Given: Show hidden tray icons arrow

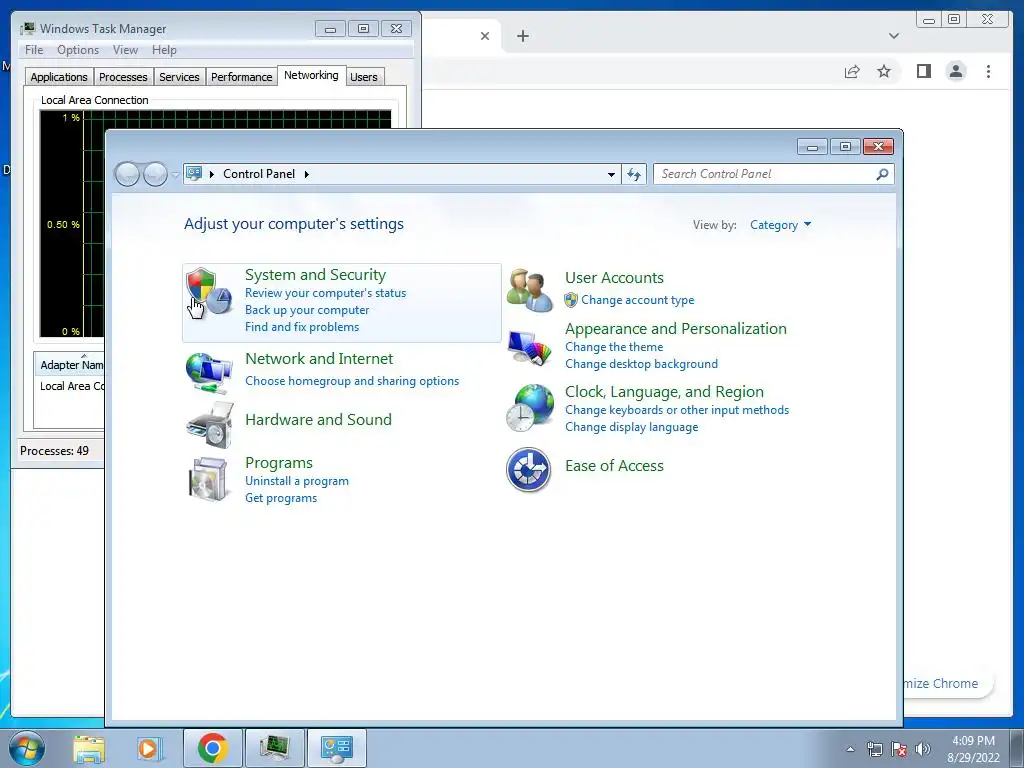Looking at the screenshot, I should click(x=850, y=749).
